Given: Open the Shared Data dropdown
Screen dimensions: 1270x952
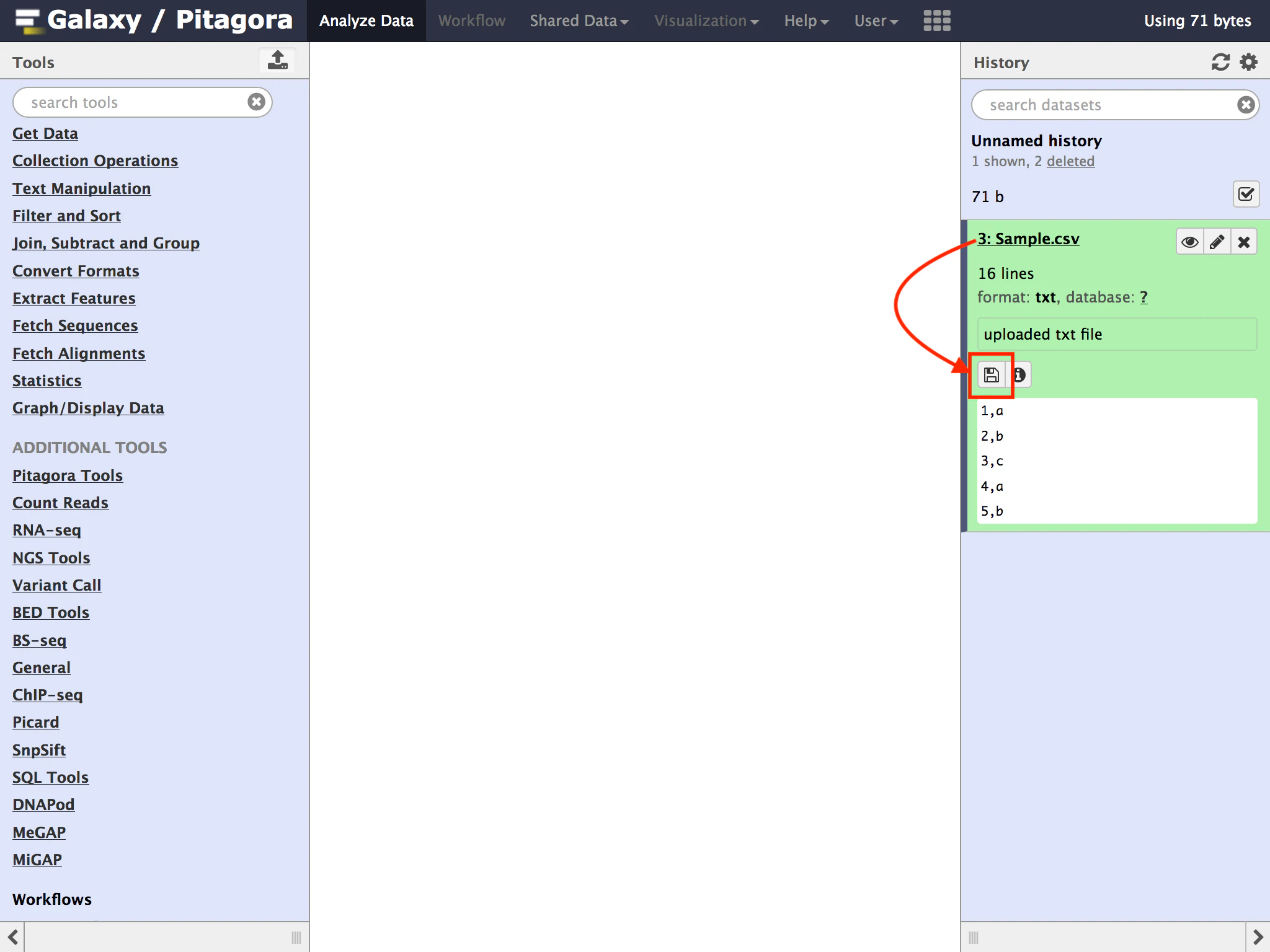Looking at the screenshot, I should [x=579, y=21].
